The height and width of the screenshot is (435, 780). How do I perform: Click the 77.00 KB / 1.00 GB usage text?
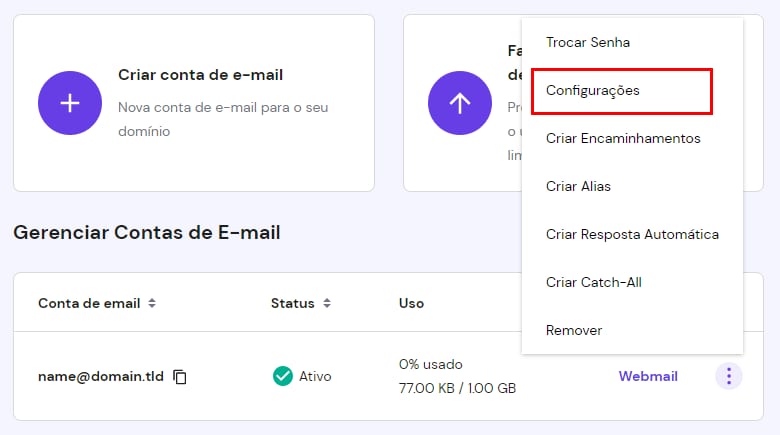tap(457, 388)
